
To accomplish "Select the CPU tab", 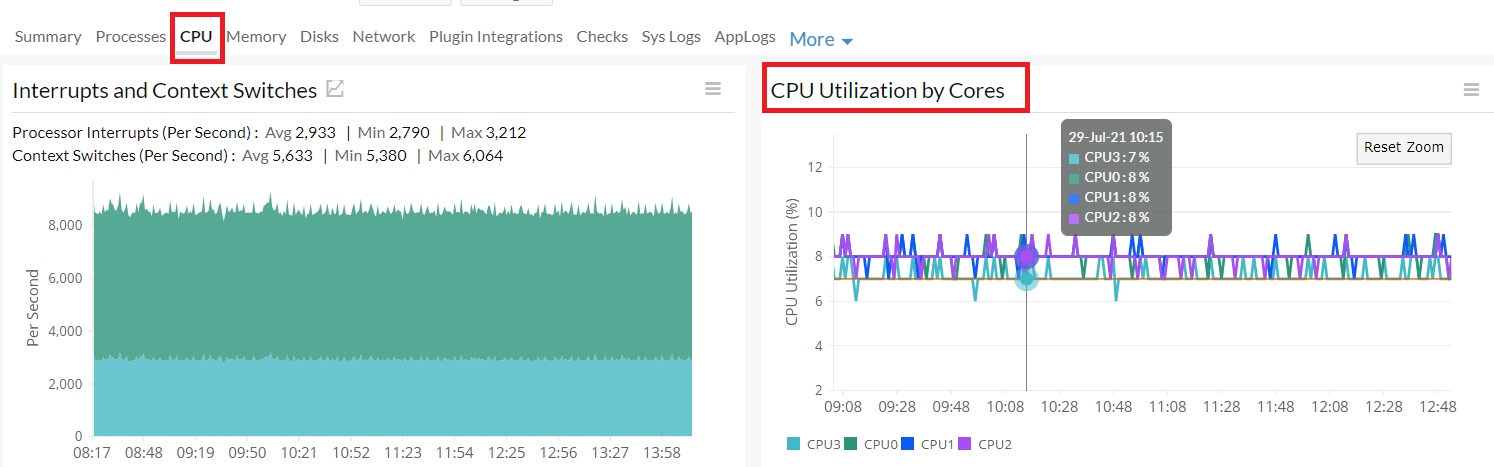I will click(x=196, y=37).
